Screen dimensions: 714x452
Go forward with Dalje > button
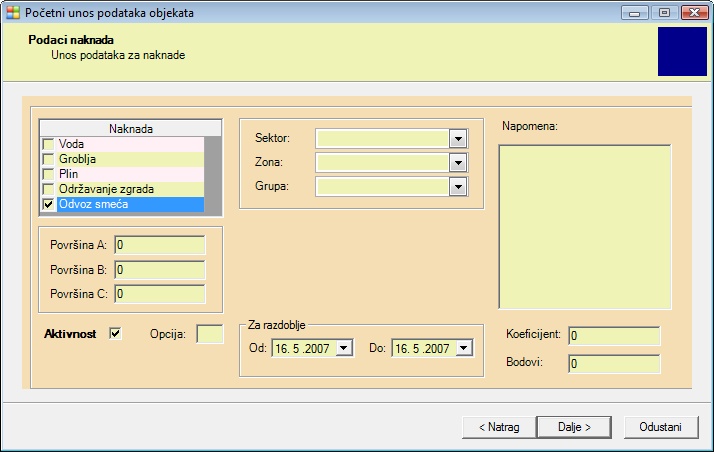pos(574,427)
